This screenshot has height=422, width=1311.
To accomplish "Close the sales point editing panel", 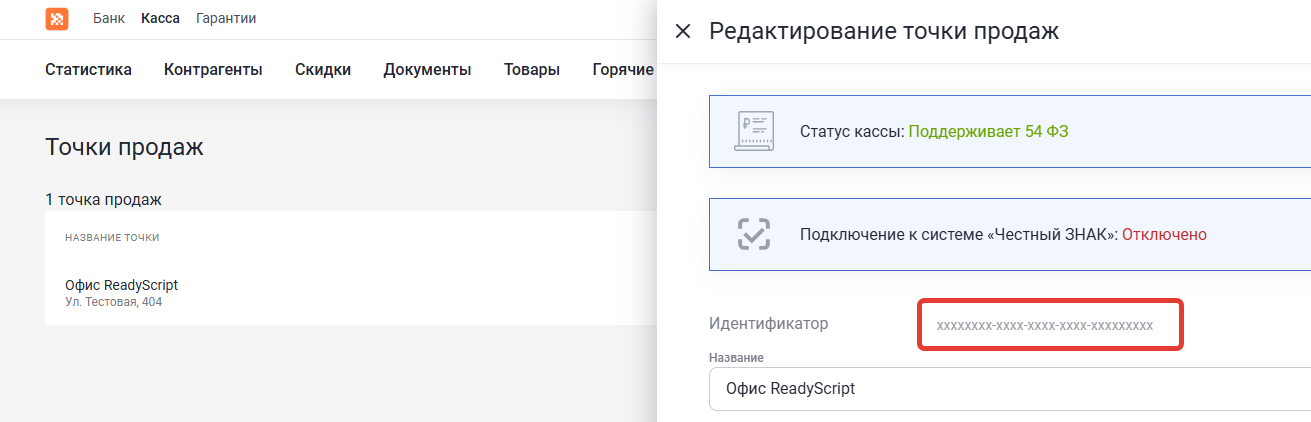I will 683,31.
